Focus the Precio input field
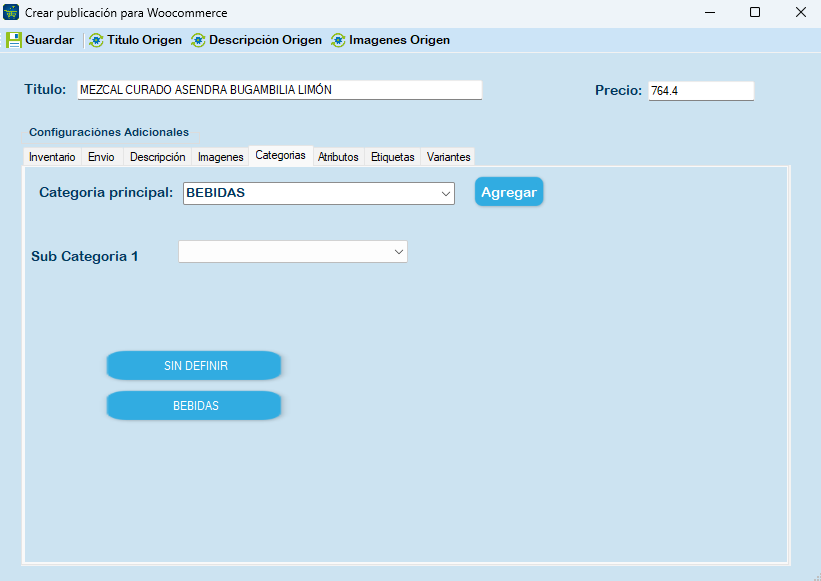Viewport: 821px width, 581px height. (x=700, y=91)
